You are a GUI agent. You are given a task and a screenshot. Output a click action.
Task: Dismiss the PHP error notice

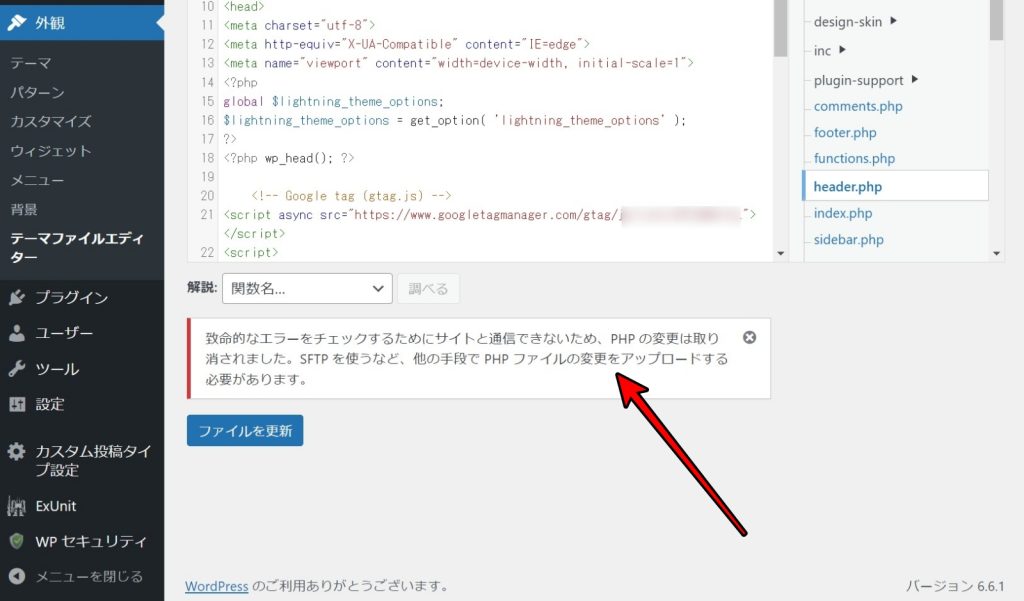[750, 338]
